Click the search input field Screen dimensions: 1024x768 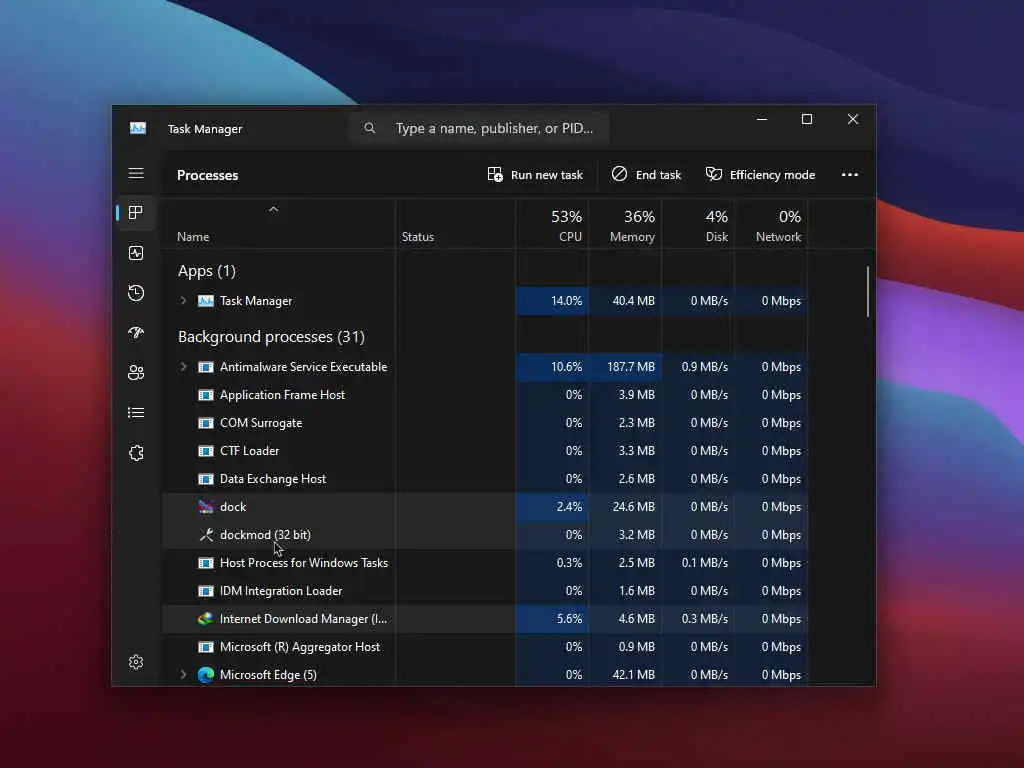point(479,128)
